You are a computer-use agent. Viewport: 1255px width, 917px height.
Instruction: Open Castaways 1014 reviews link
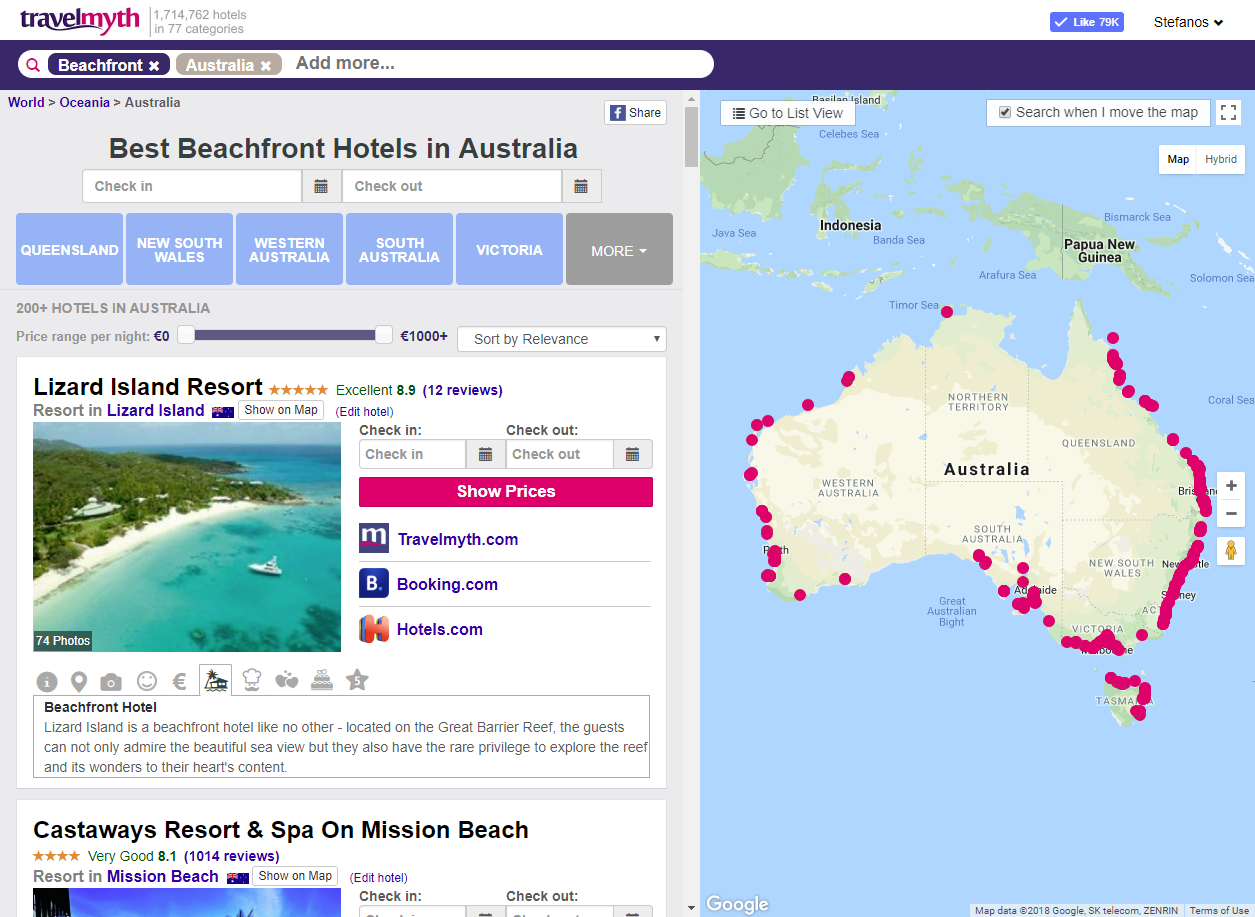[232, 856]
